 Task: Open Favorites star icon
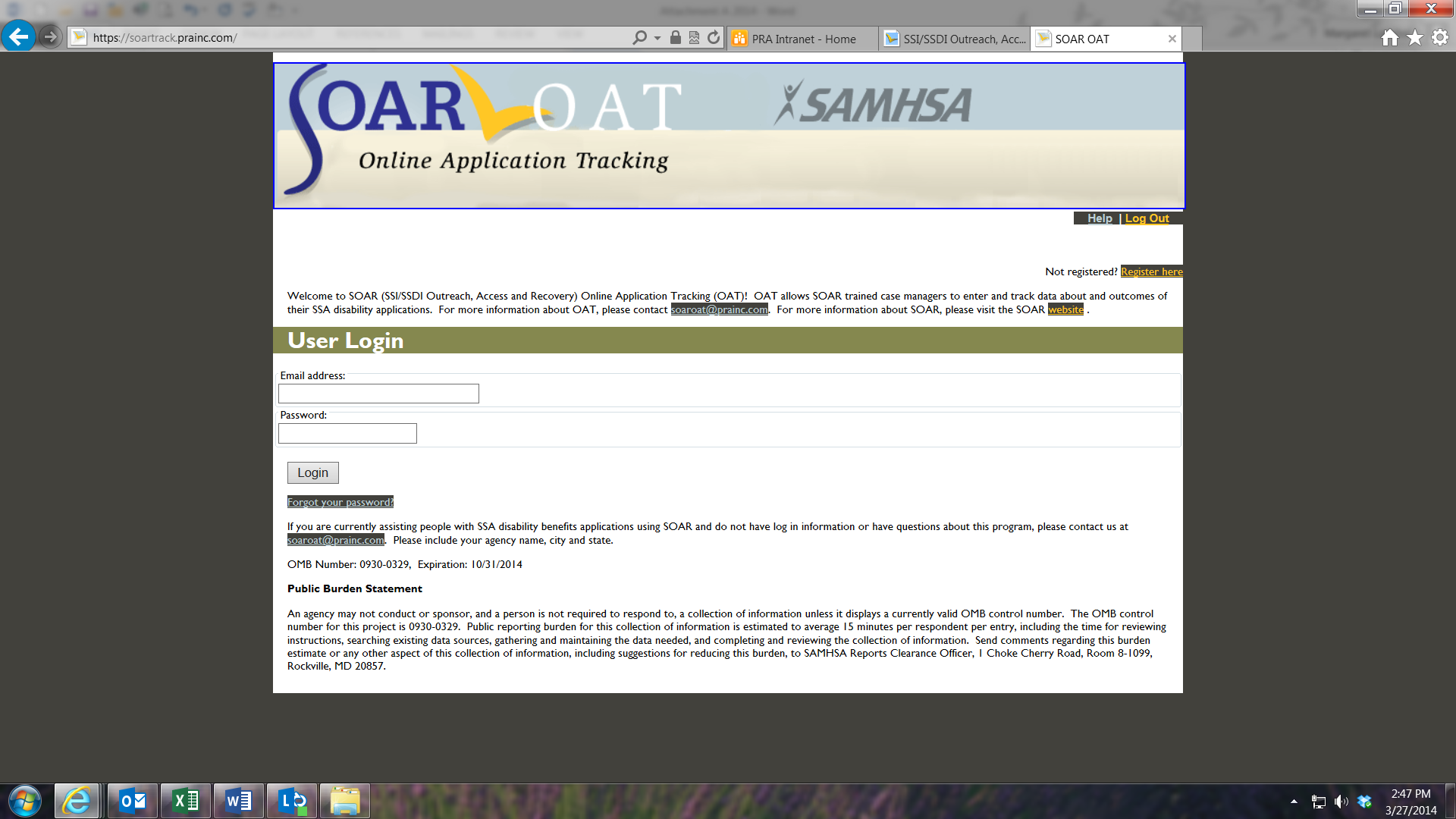1415,38
